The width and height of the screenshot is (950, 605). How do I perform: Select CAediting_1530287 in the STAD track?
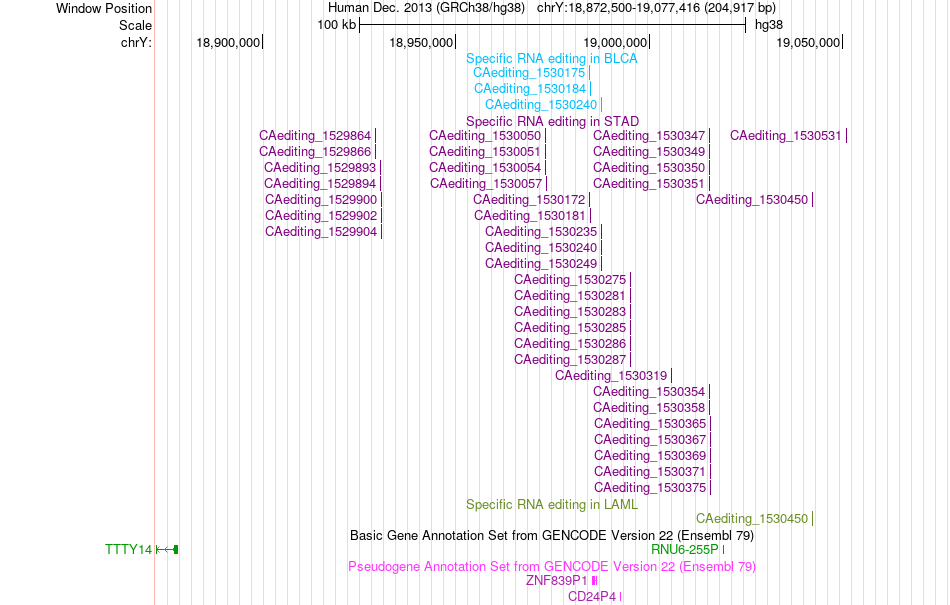570,360
